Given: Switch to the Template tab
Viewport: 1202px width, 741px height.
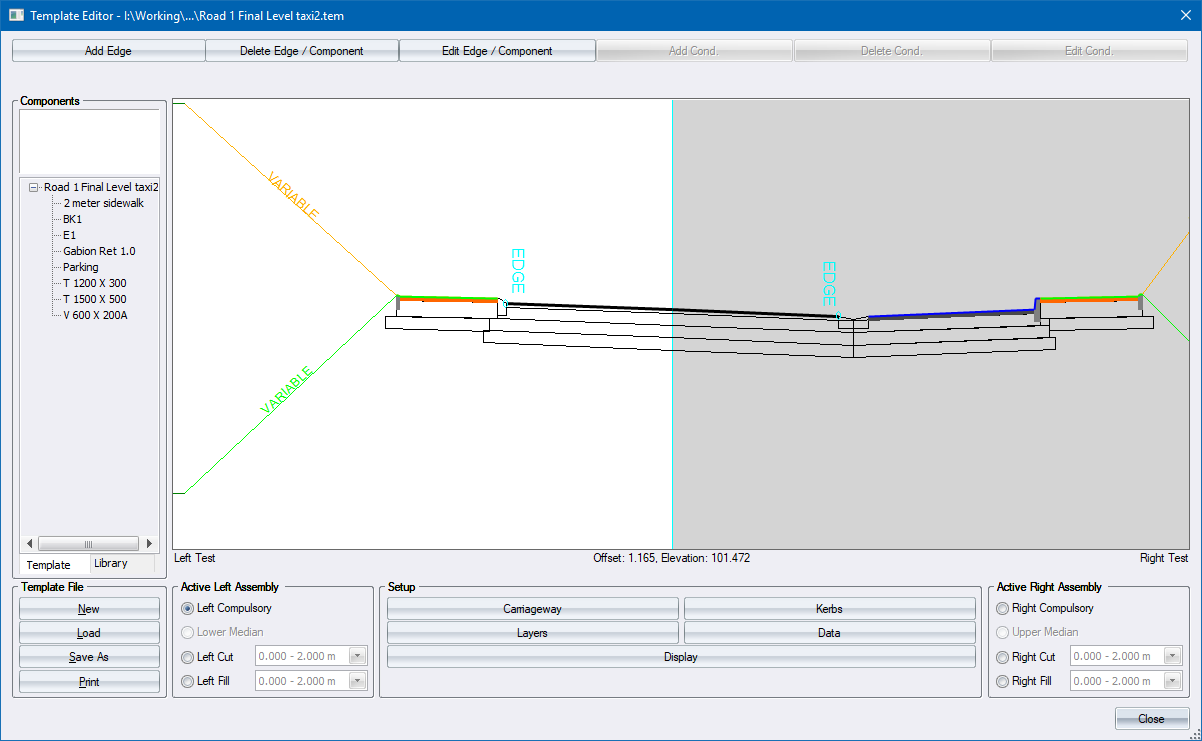Looking at the screenshot, I should click(48, 565).
